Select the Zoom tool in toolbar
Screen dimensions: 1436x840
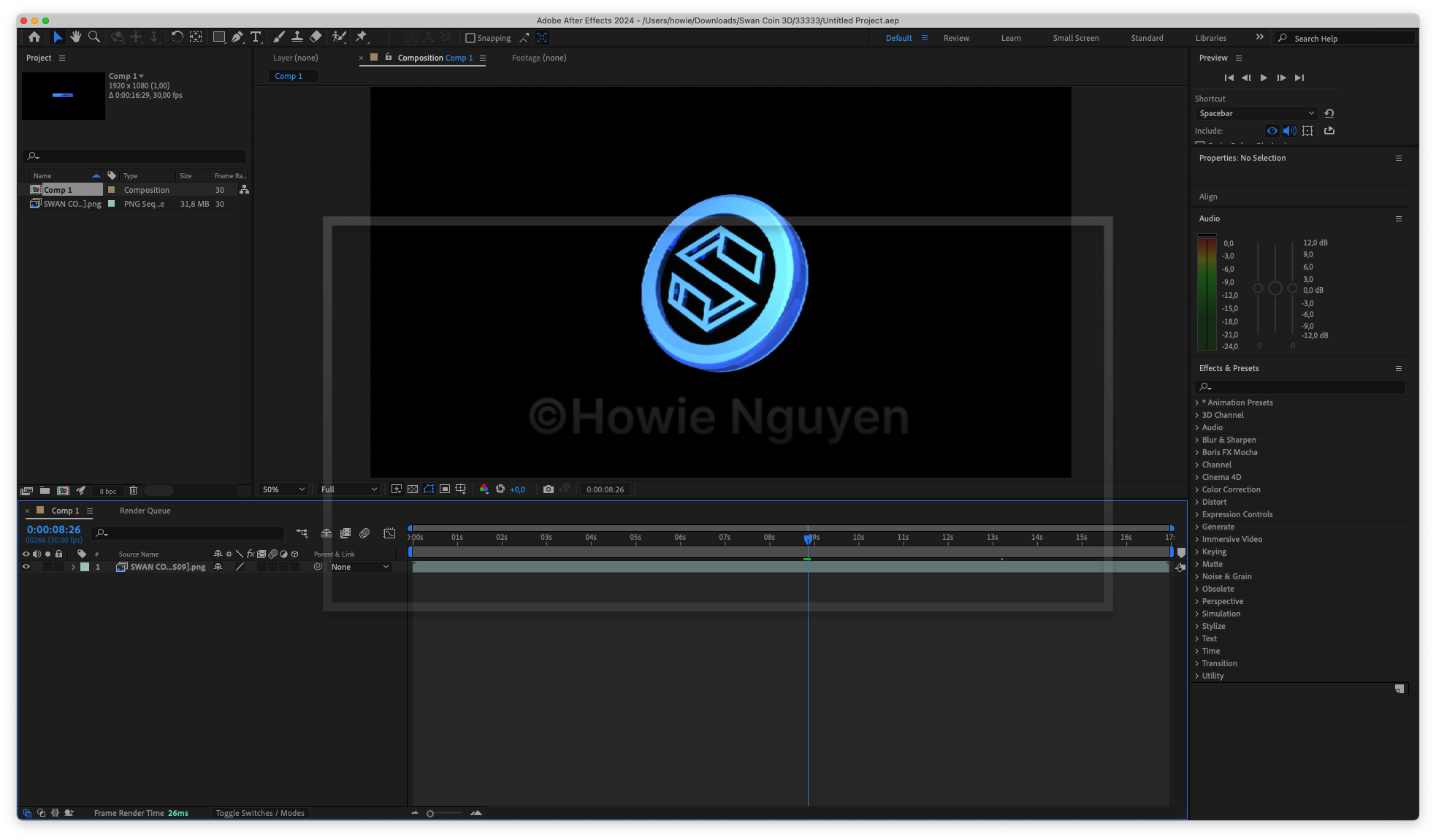(x=94, y=37)
